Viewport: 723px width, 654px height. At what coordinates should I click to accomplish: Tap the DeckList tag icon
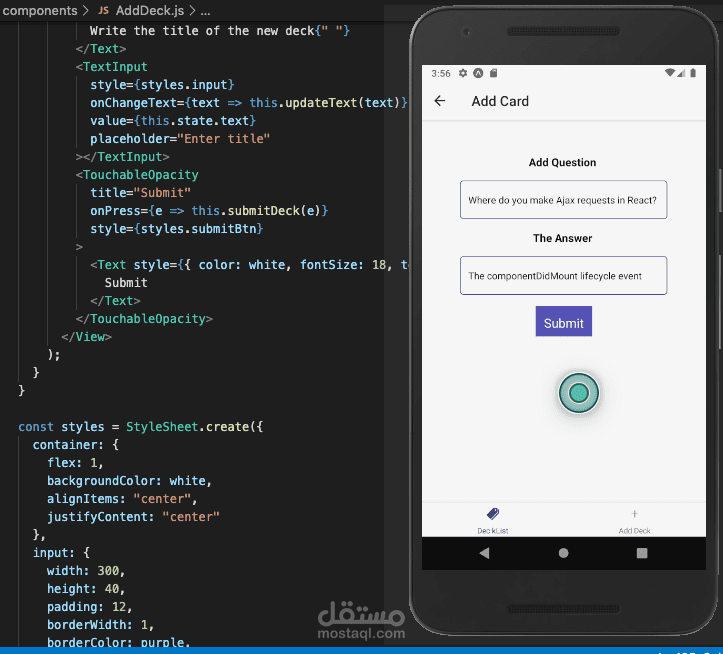(x=493, y=513)
